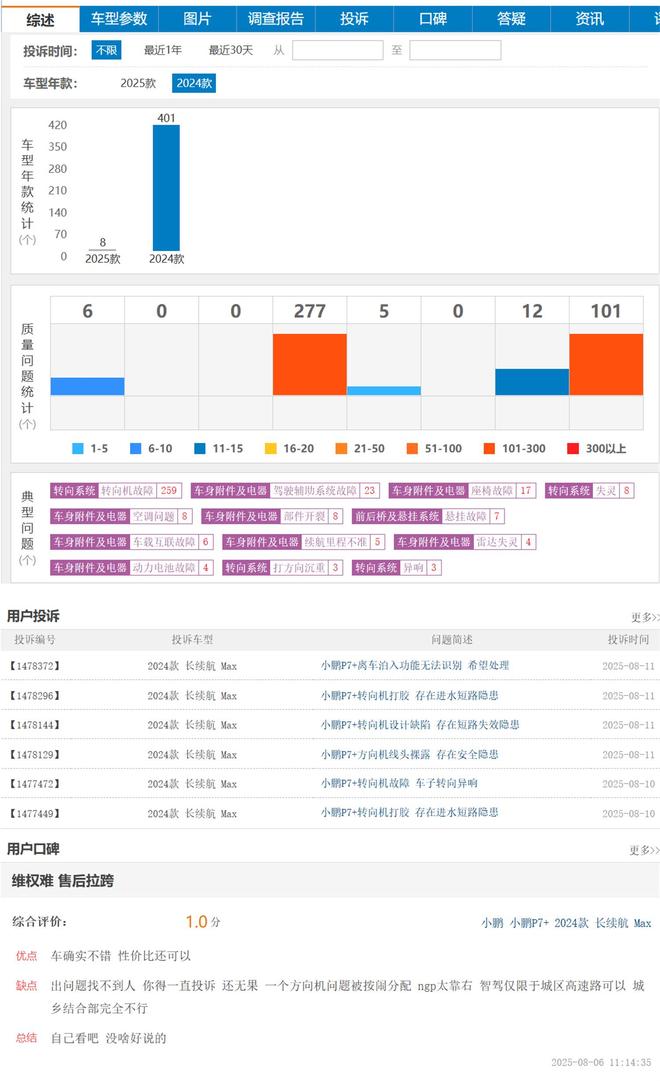Image resolution: width=660 pixels, height=1081 pixels.
Task: Click the 6-10 legend color swatch
Action: [x=136, y=449]
